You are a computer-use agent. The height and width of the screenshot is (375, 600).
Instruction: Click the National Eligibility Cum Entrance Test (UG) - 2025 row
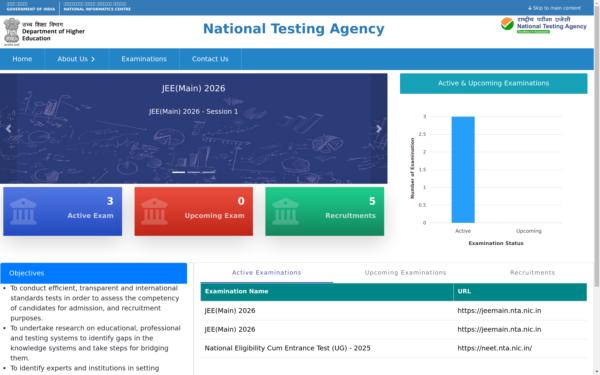tap(393, 348)
